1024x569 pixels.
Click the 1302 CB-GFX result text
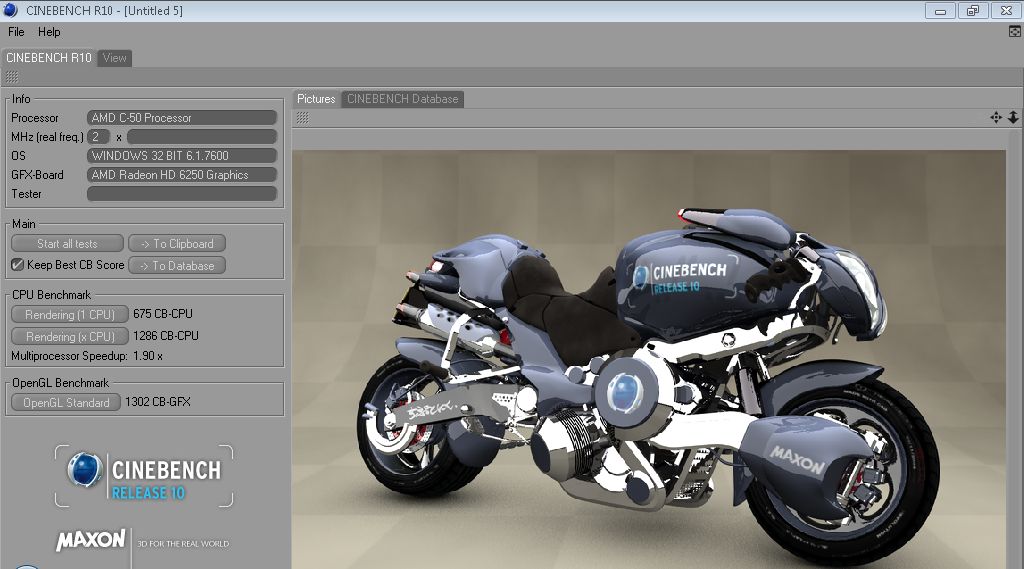(158, 402)
